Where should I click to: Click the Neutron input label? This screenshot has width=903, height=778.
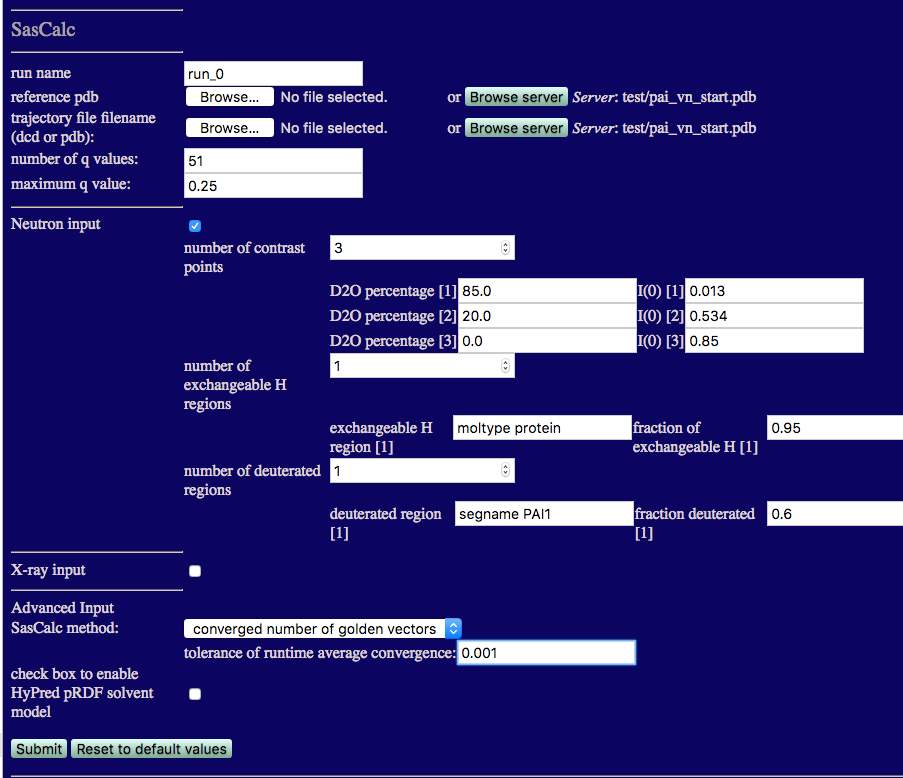[x=55, y=223]
